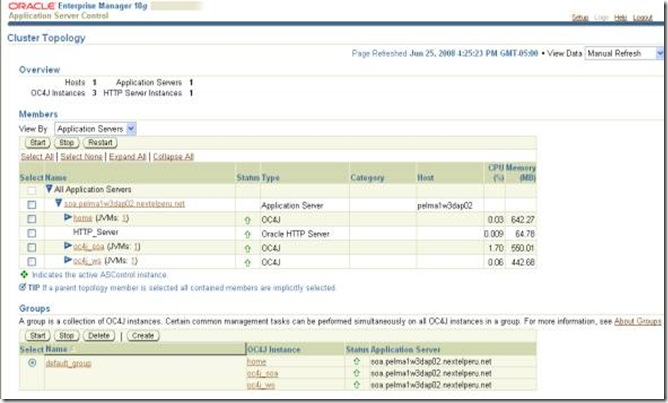Open the oc4j_soa link in Members tree
The image size is (668, 403).
point(89,247)
